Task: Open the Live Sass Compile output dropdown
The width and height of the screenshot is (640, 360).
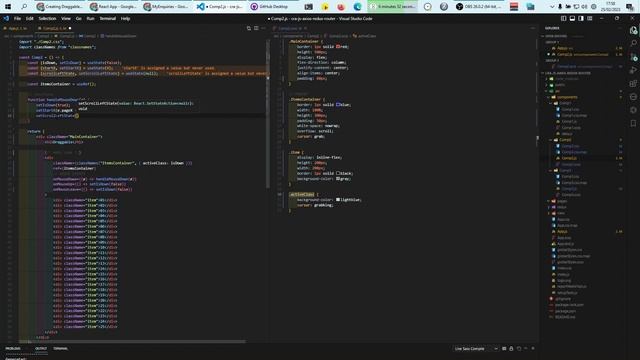Action: 476,349
